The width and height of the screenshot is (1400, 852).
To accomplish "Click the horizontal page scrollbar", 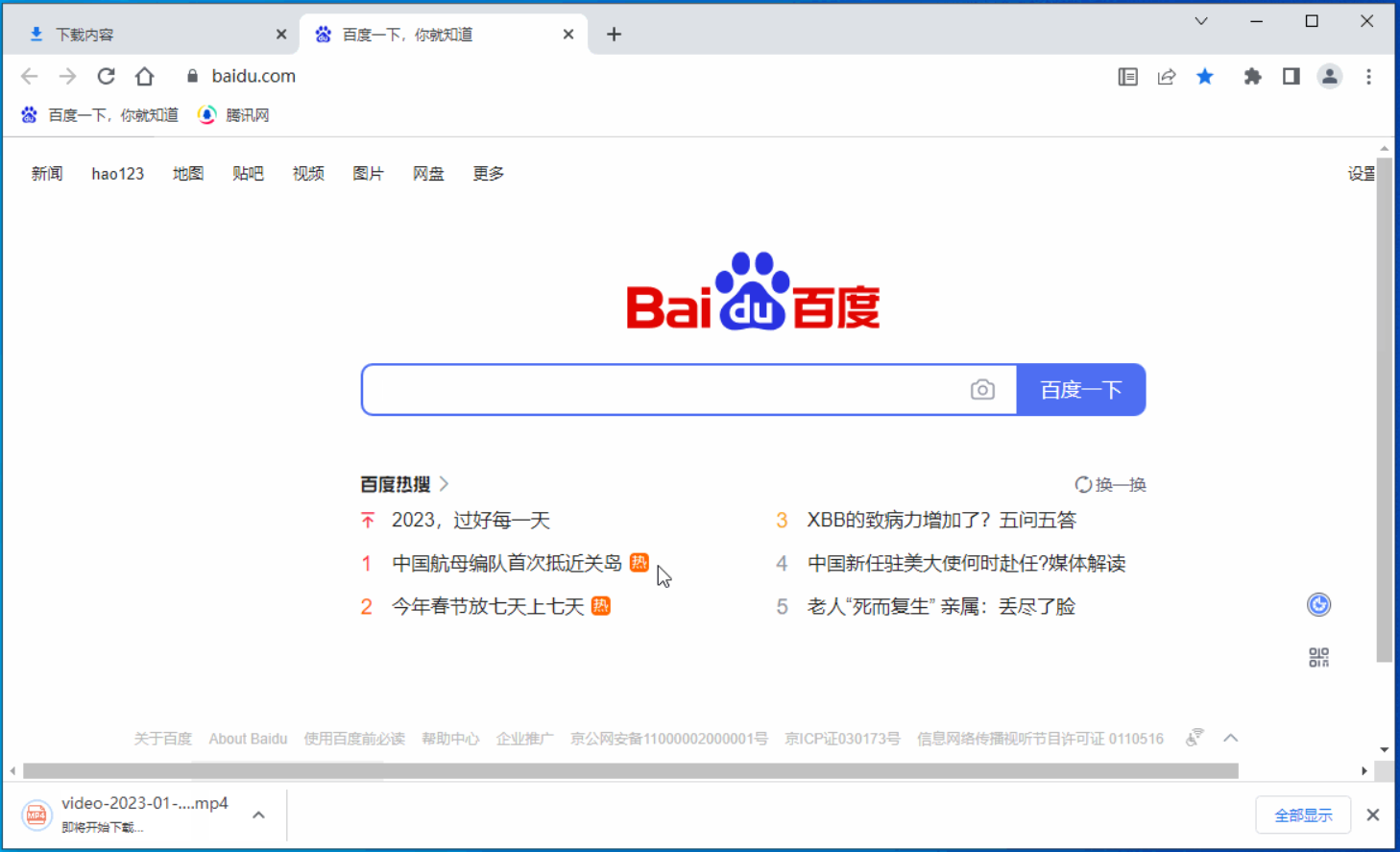I will (x=631, y=770).
